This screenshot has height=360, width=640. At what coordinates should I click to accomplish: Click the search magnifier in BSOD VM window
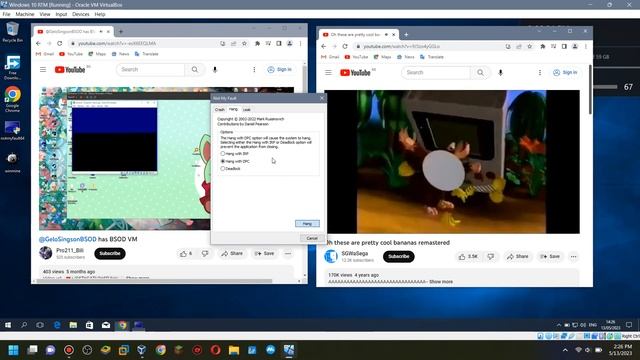195,69
